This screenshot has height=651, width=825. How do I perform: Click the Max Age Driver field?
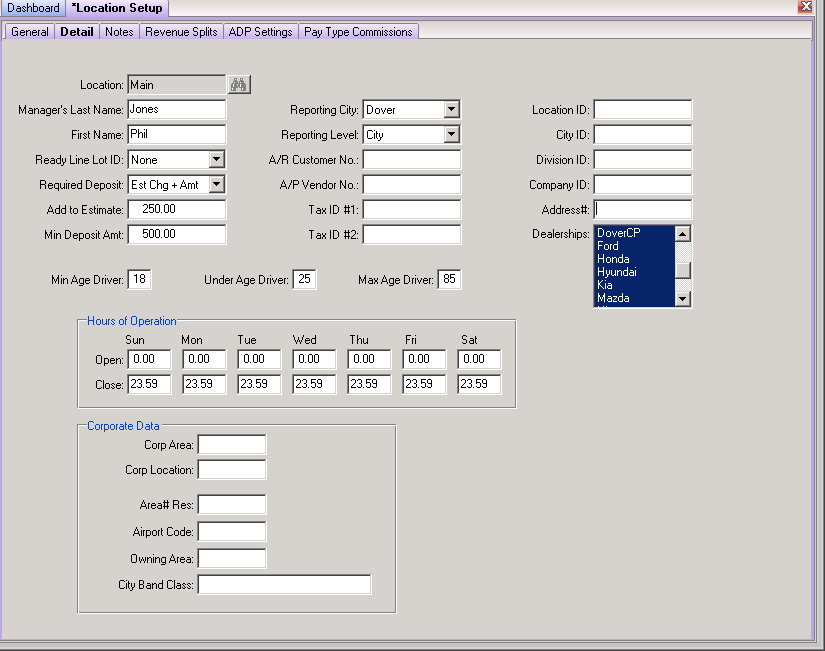[x=449, y=279]
